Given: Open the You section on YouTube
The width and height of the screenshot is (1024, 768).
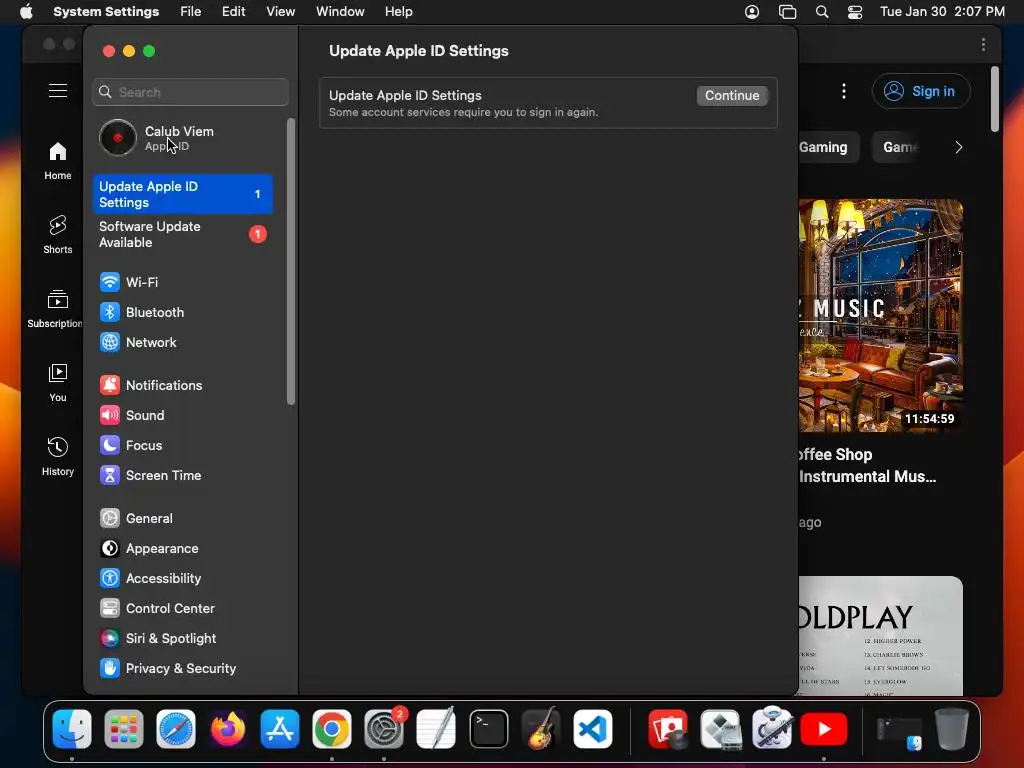Looking at the screenshot, I should coord(57,382).
